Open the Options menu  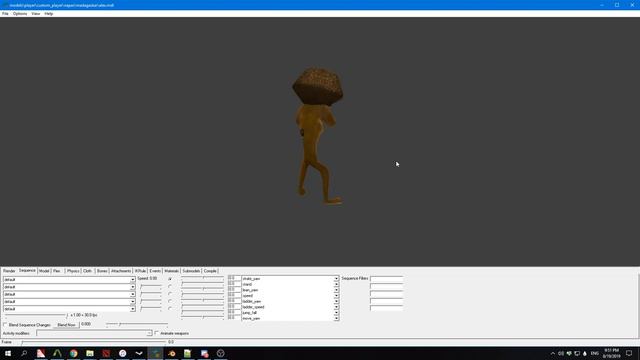coord(20,13)
